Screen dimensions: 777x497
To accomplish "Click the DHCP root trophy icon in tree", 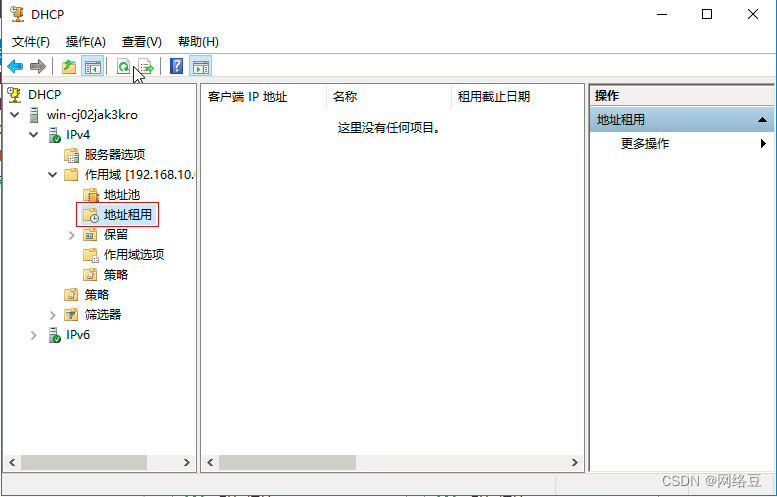I will point(15,94).
